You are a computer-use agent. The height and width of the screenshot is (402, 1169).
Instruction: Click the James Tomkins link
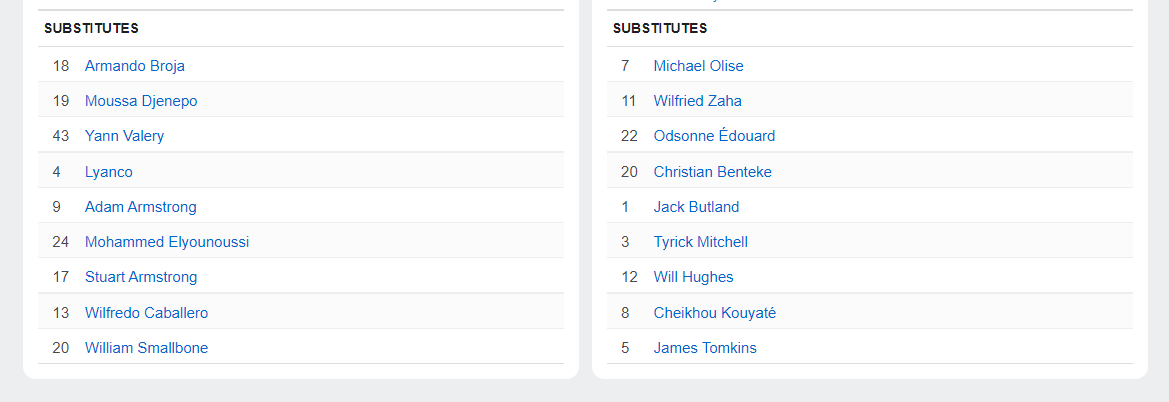[705, 348]
